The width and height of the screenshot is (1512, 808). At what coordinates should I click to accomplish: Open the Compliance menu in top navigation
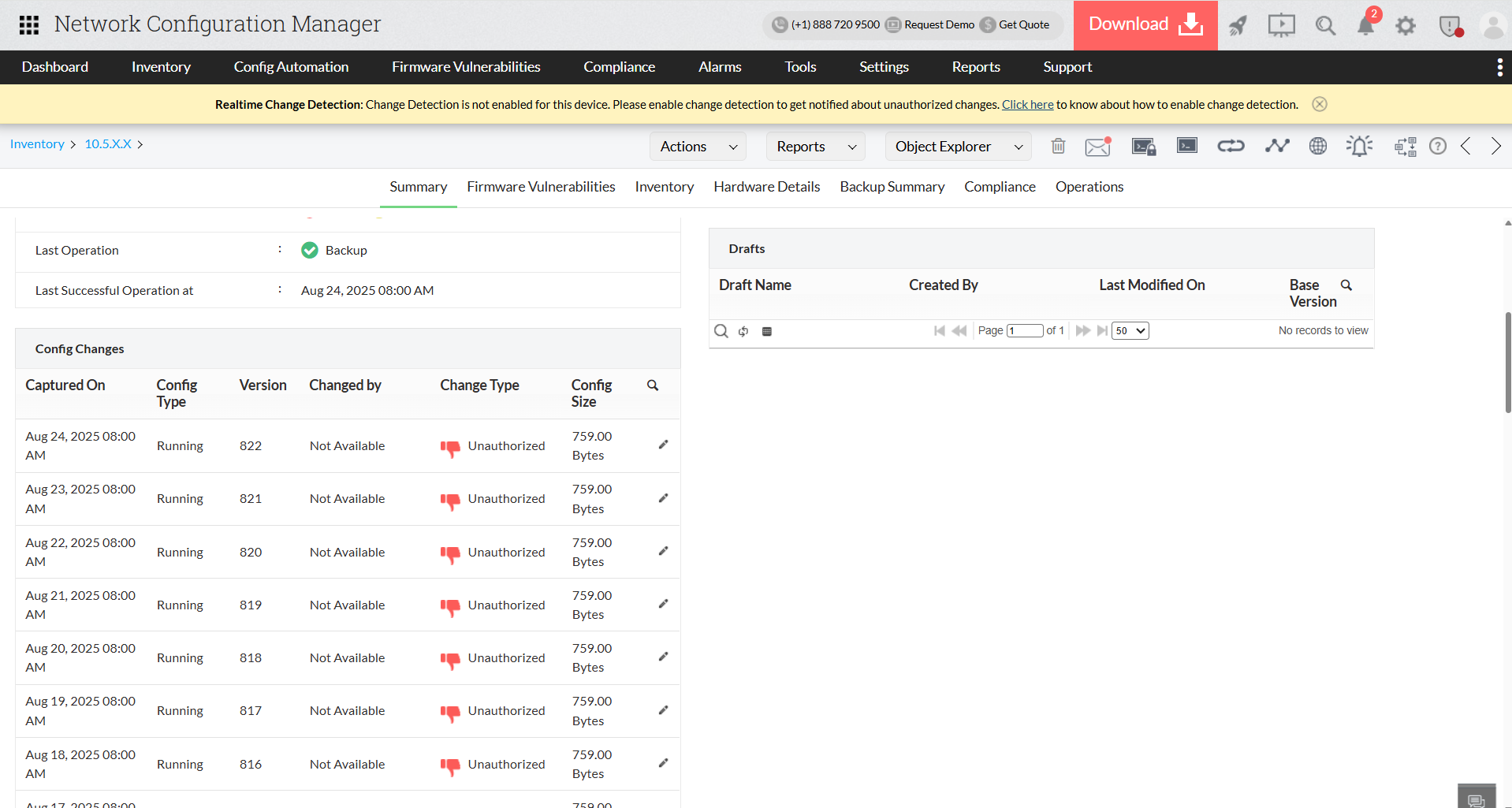coord(619,67)
